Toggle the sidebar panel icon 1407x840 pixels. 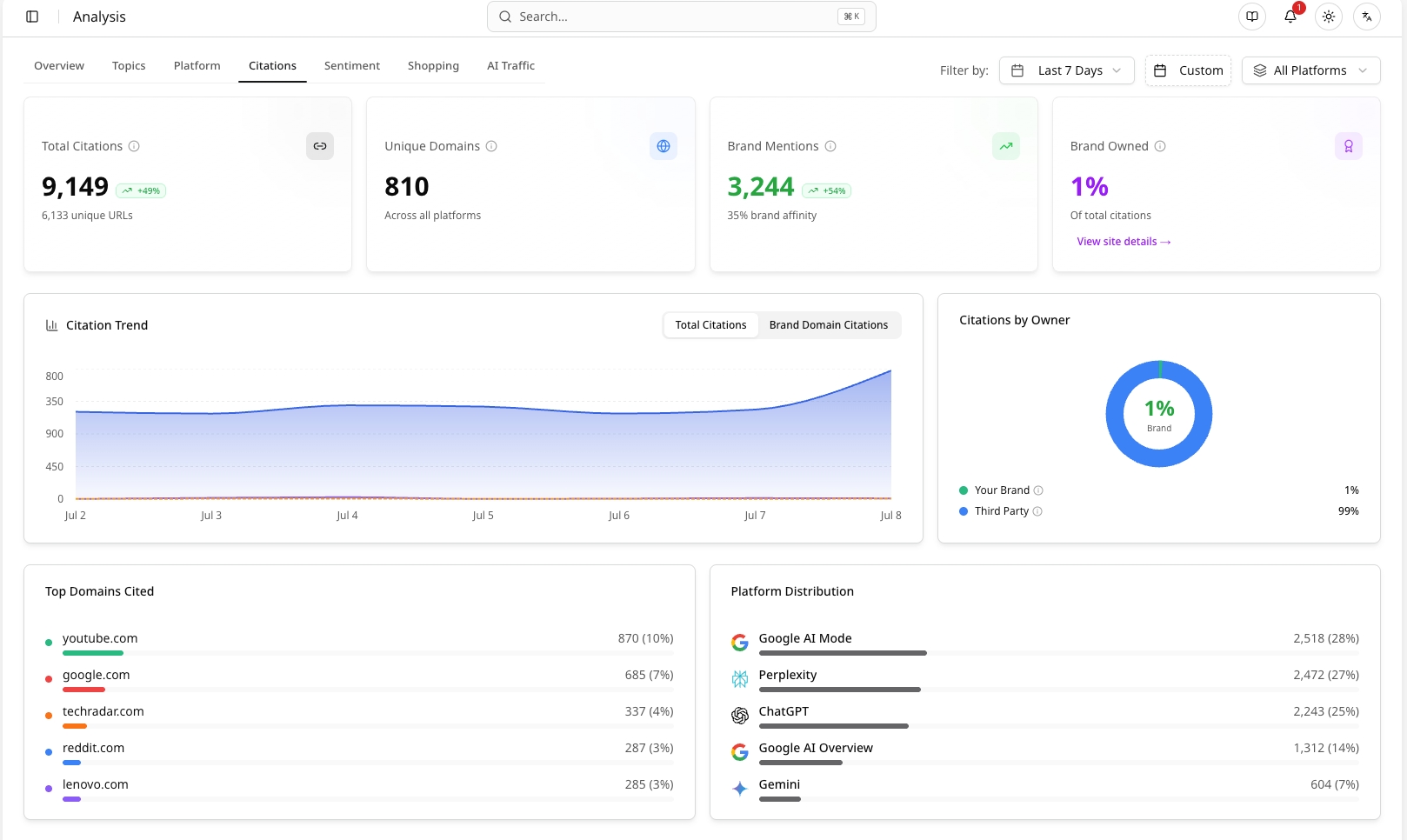point(32,17)
